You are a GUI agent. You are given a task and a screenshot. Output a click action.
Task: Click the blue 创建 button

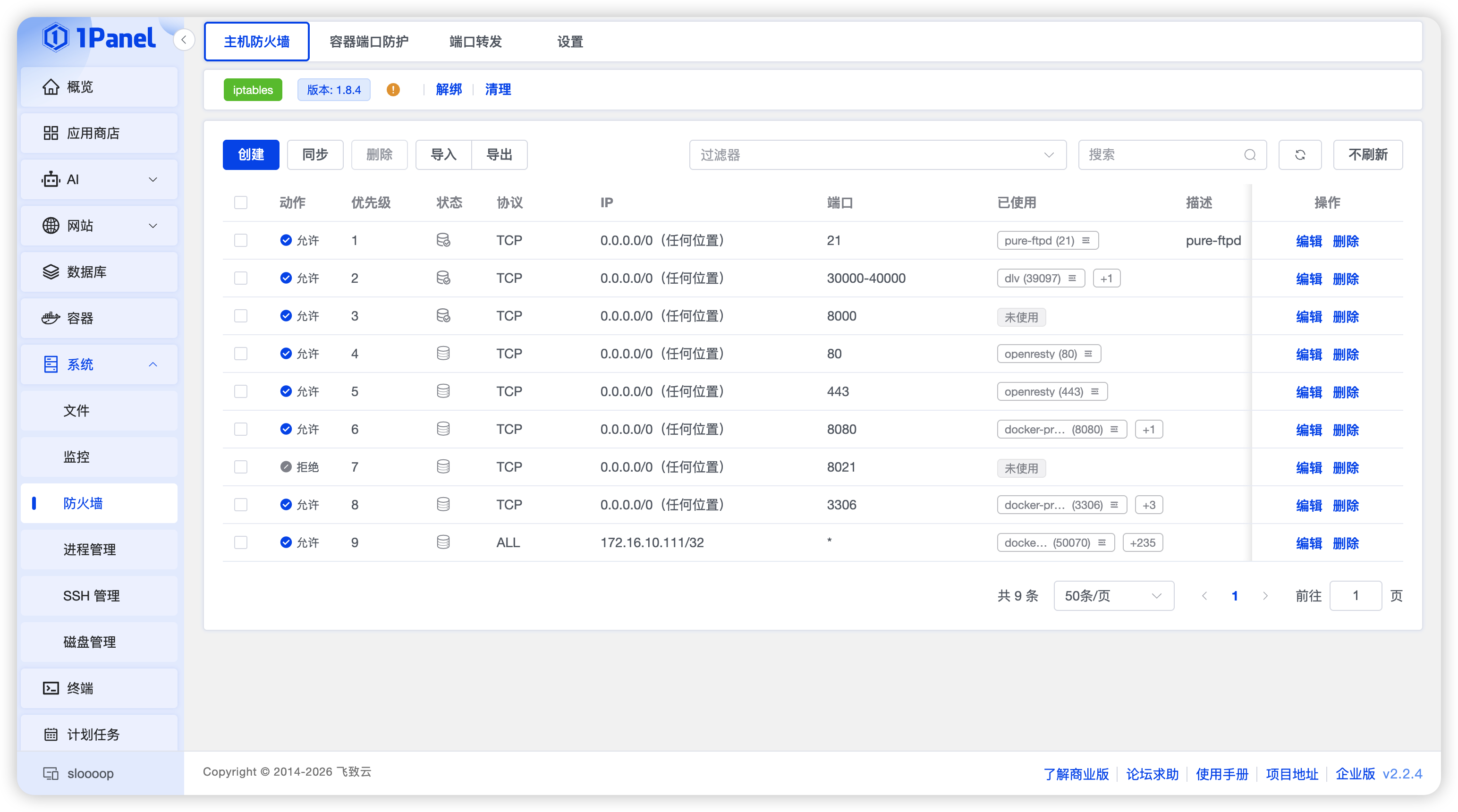(x=251, y=154)
